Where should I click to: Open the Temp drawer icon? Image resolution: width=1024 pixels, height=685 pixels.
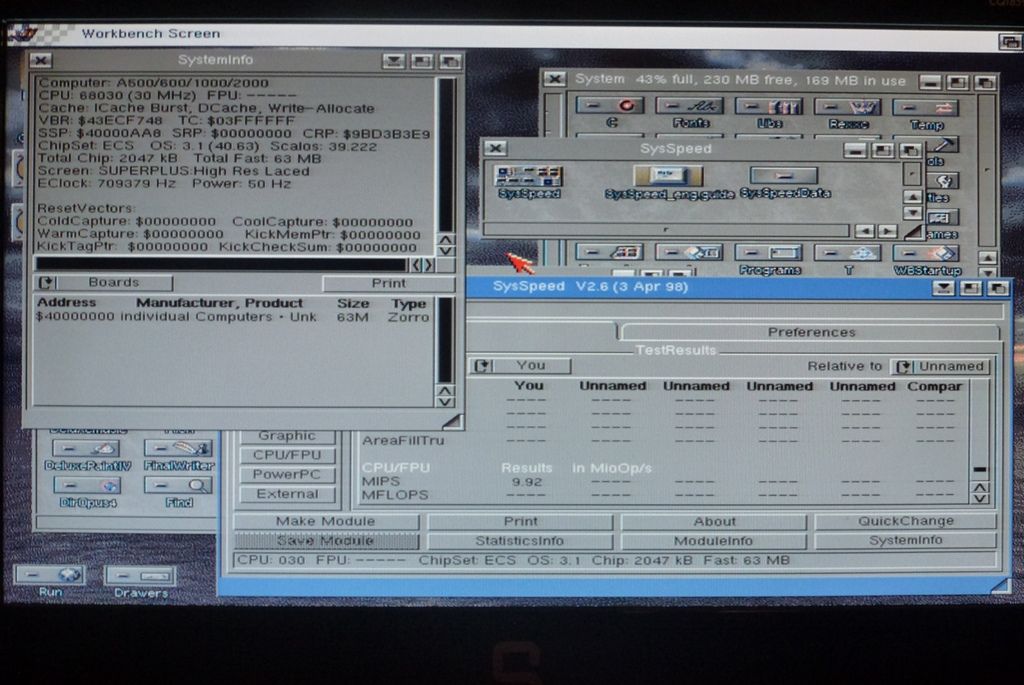[926, 108]
